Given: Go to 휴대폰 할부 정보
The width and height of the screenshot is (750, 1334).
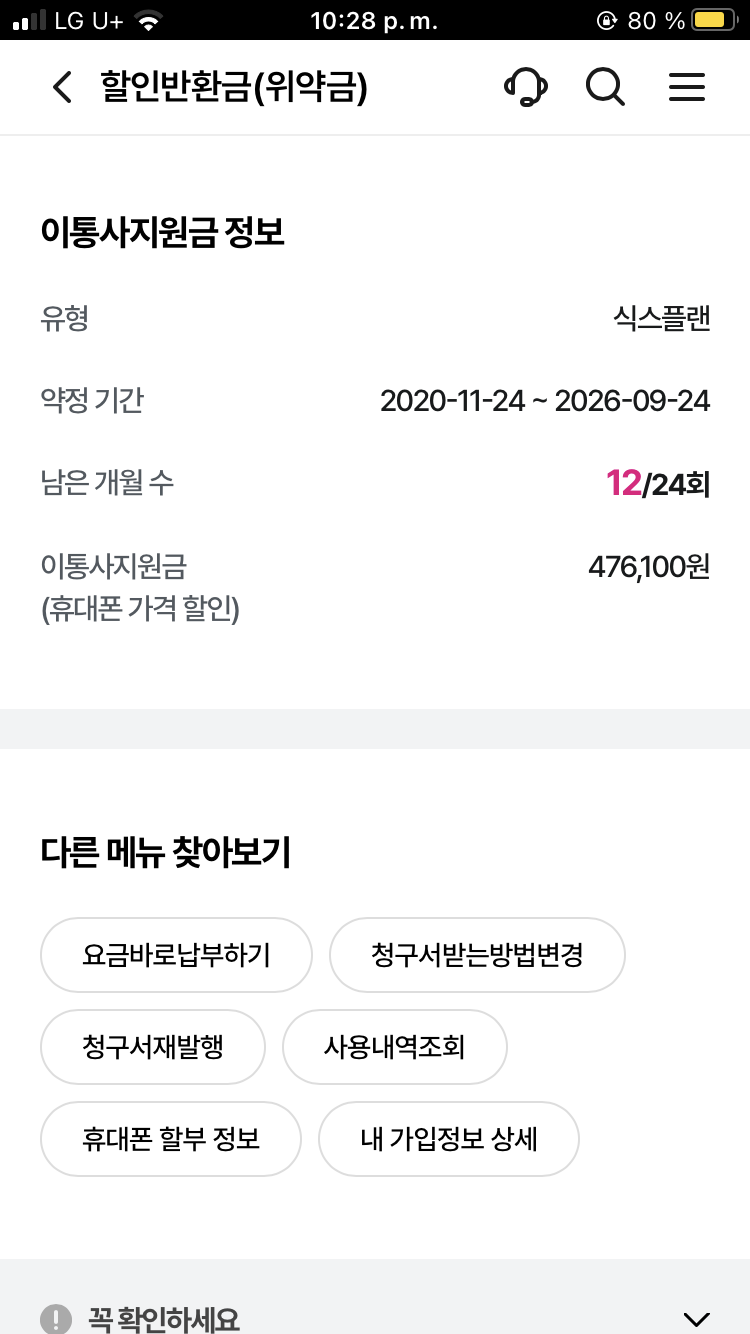Looking at the screenshot, I should (171, 1139).
